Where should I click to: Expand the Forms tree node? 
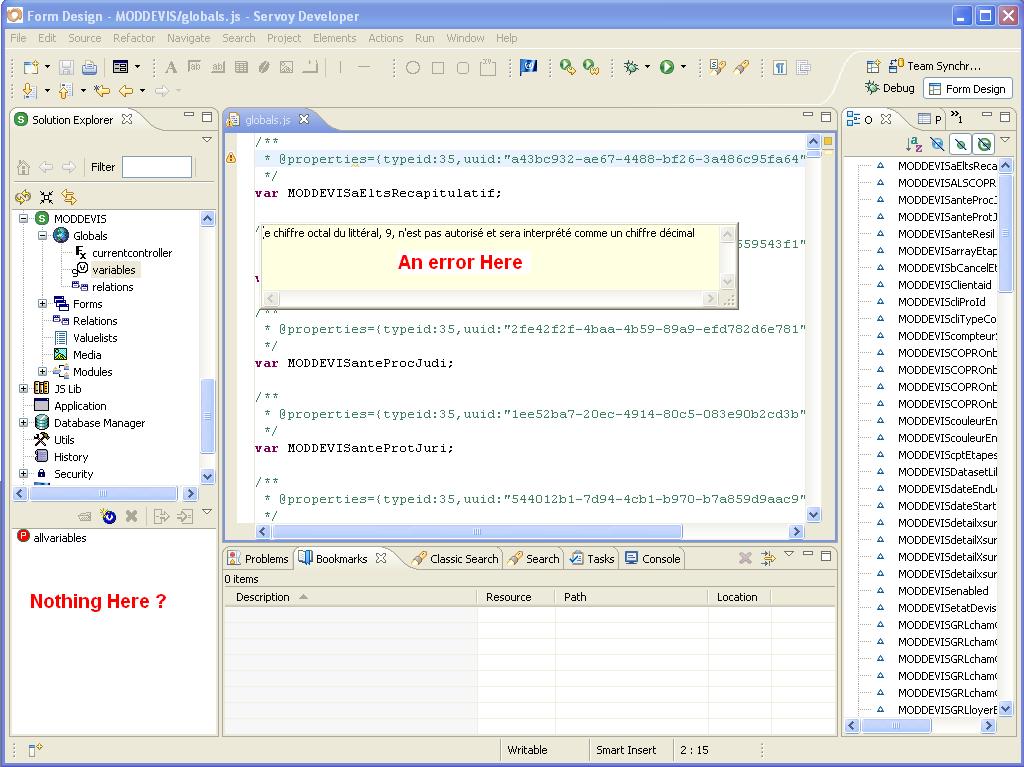43,304
